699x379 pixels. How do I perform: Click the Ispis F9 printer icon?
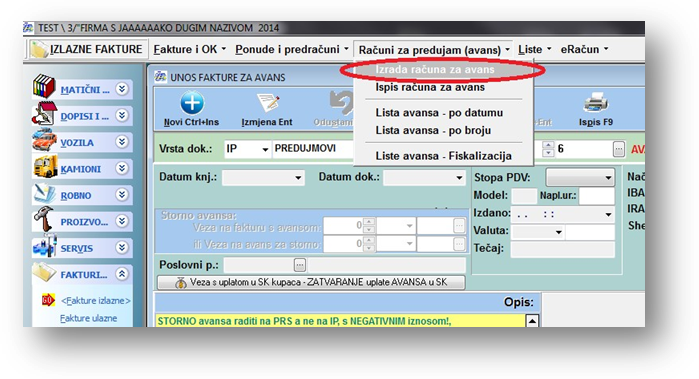point(596,103)
